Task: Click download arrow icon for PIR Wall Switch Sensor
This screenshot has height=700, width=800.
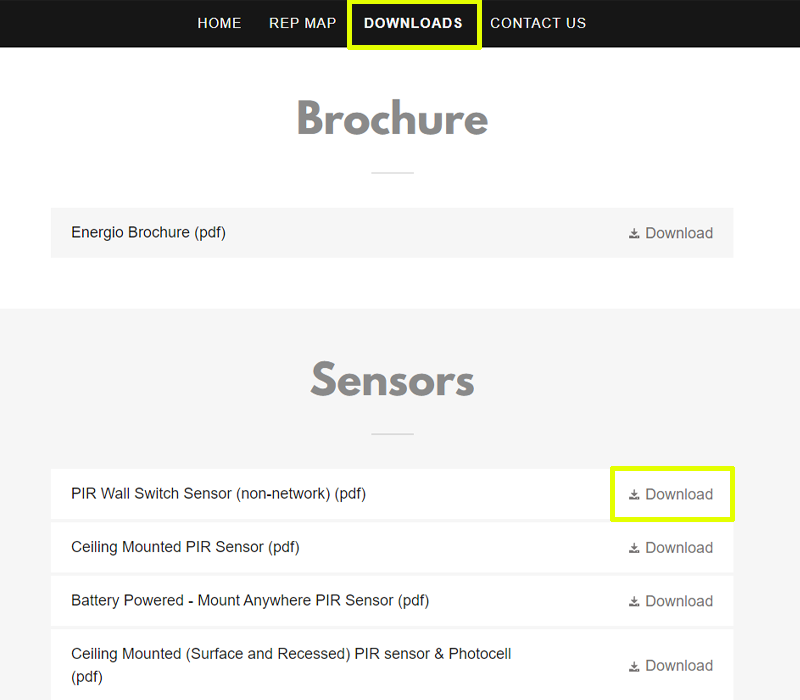Action: tap(634, 495)
